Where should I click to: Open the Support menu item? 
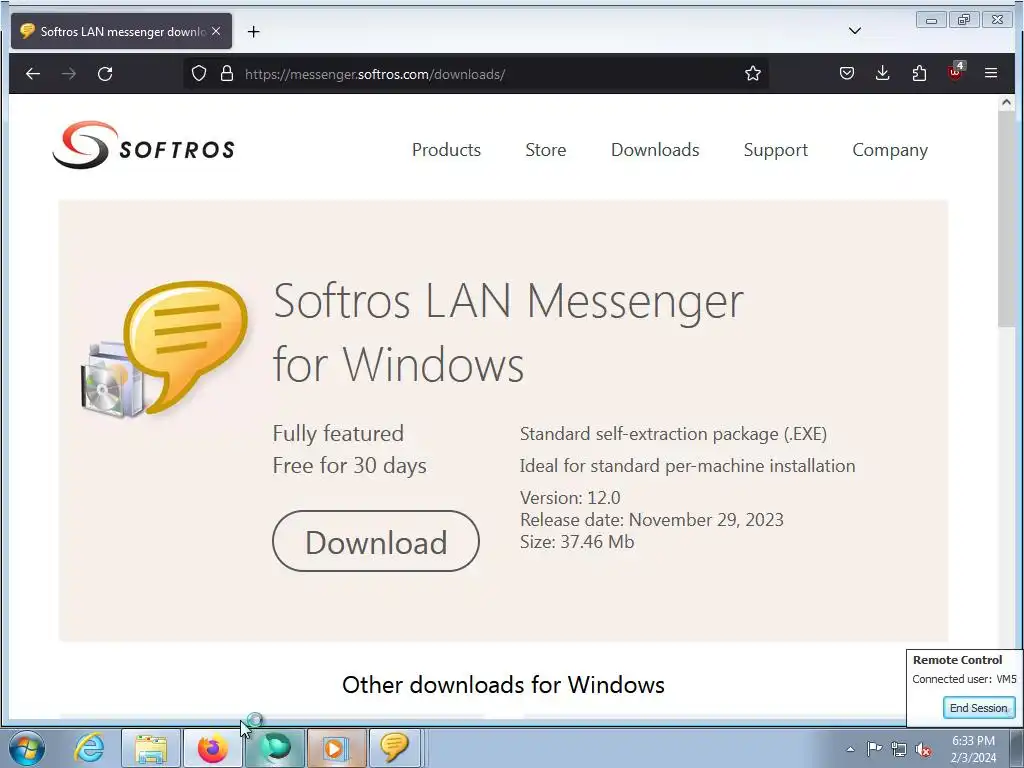[x=775, y=150]
